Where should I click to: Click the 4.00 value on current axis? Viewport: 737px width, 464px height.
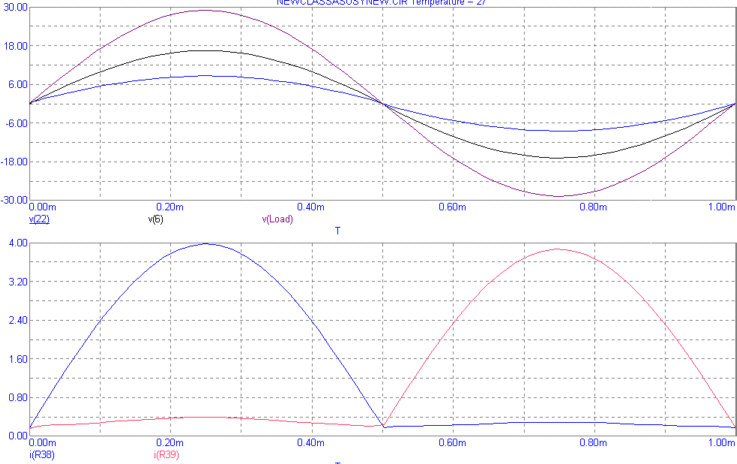pyautogui.click(x=18, y=243)
